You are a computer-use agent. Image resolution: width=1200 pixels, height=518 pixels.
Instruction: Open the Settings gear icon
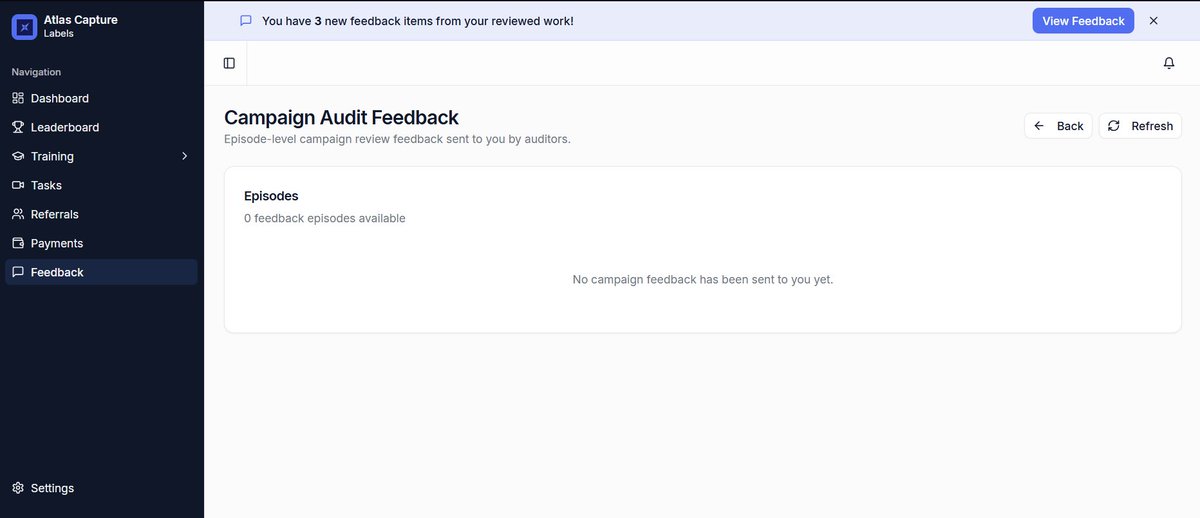[18, 488]
